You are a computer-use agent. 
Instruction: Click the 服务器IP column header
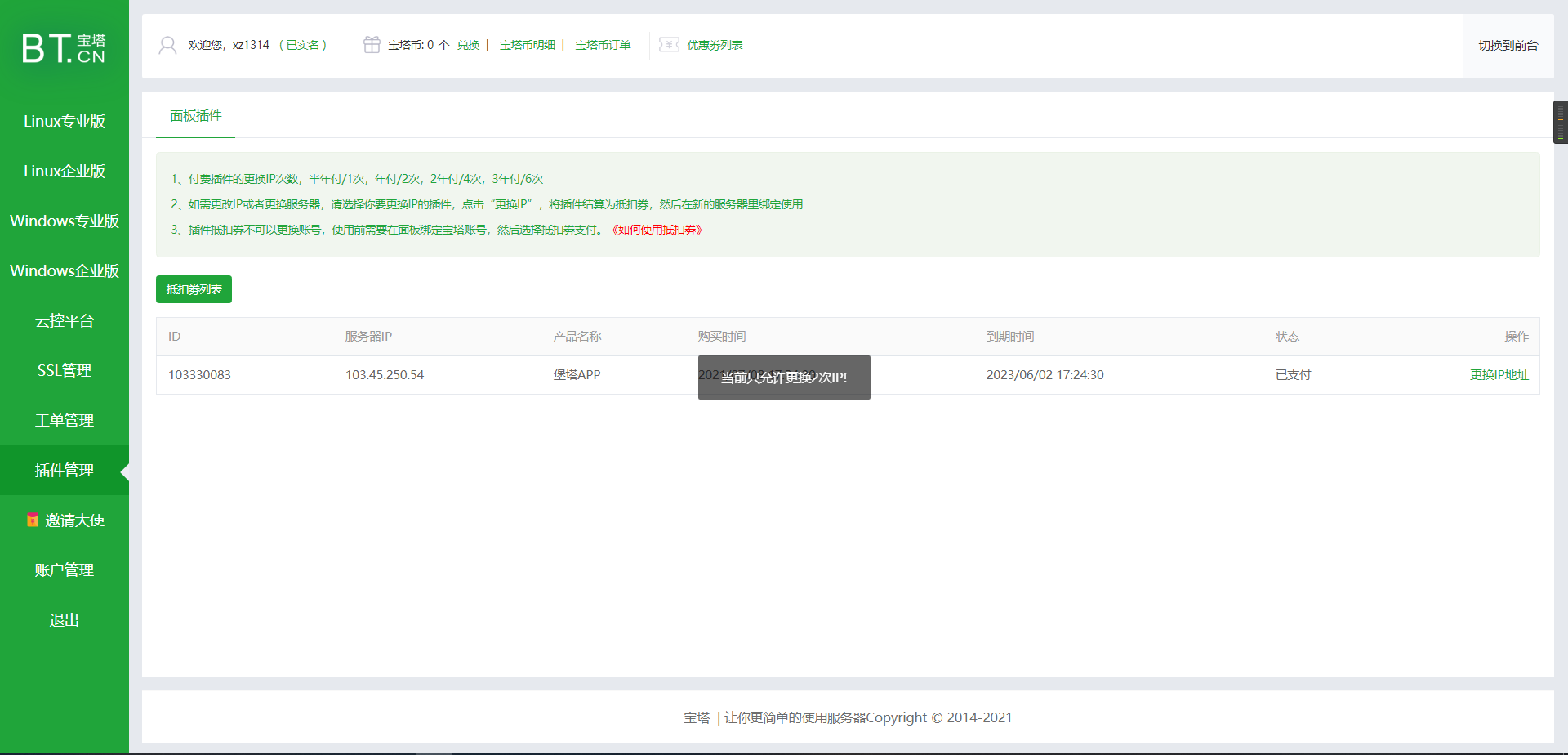(368, 336)
